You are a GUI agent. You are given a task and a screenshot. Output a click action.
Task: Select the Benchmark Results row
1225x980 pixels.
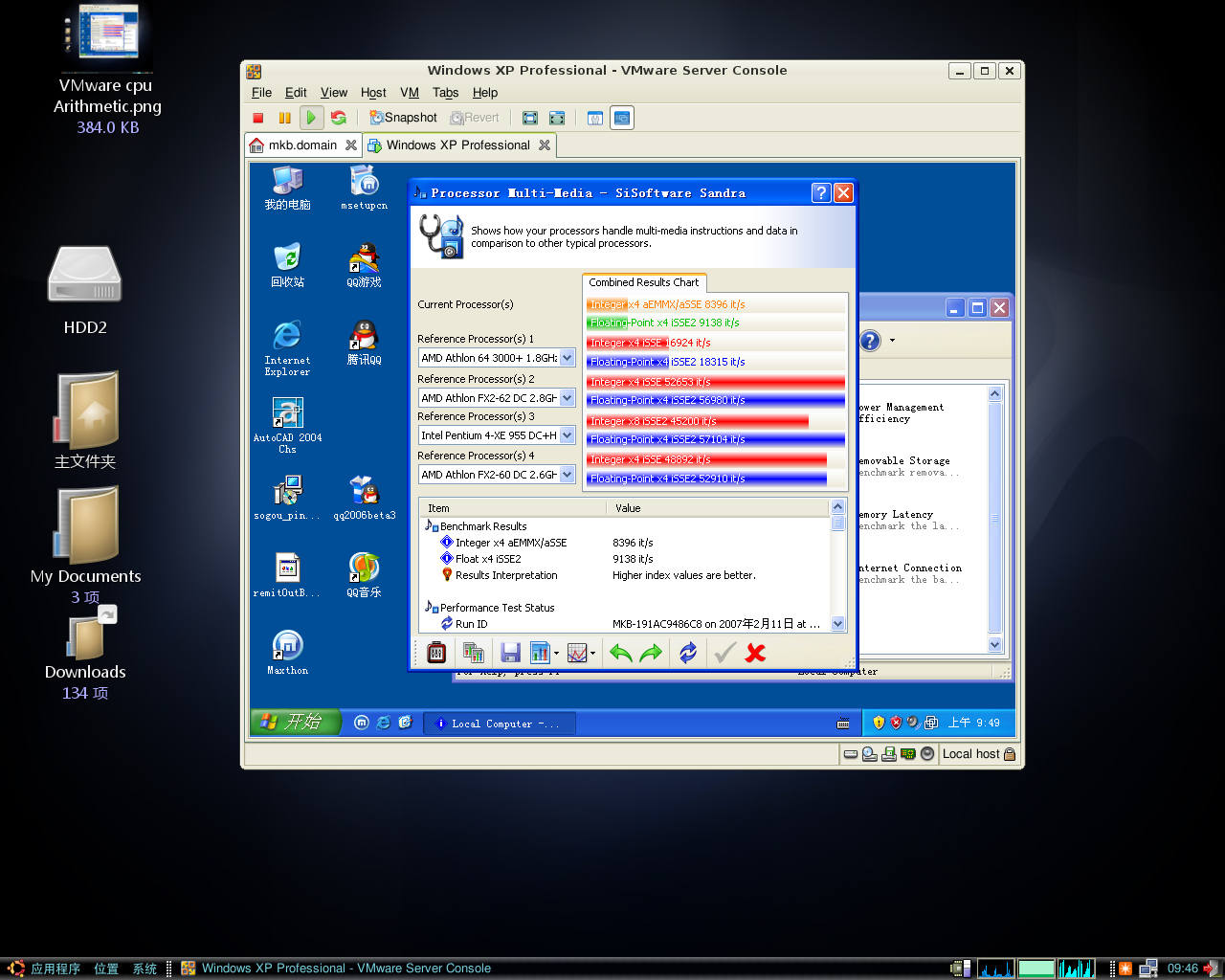483,526
